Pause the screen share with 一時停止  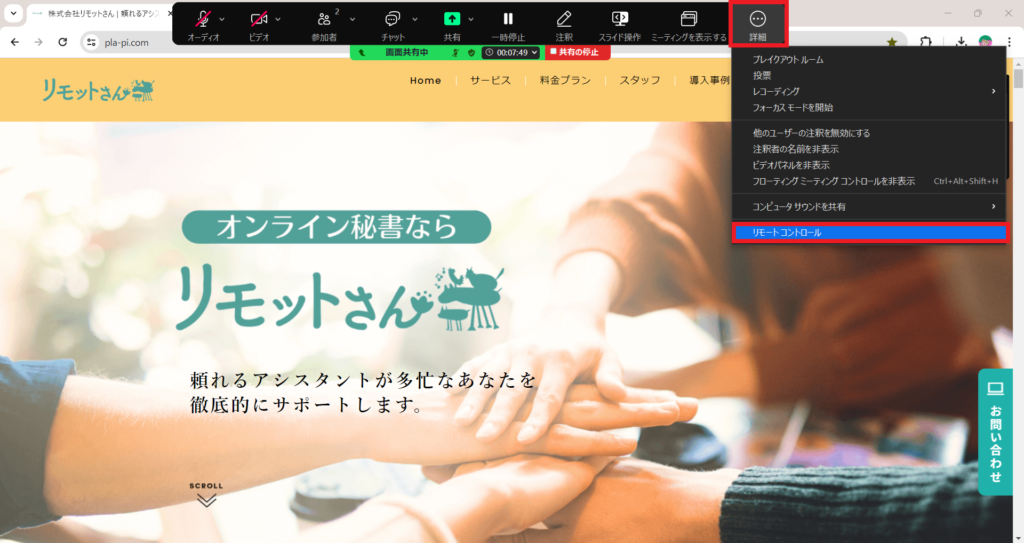[508, 19]
